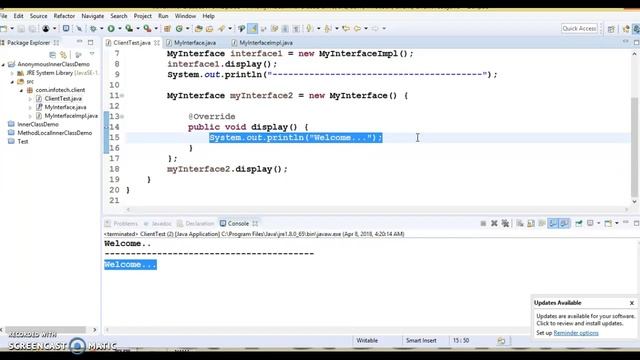Screen dimensions: 640x360
Task: Click the New Java Class icon
Action: coord(179,29)
